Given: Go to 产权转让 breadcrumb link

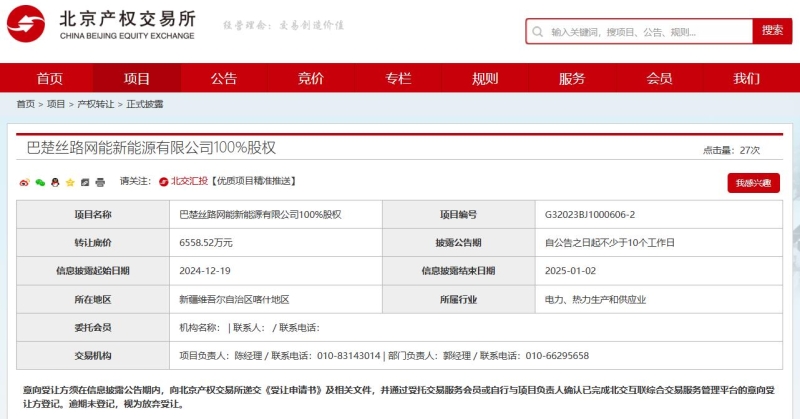Looking at the screenshot, I should pos(95,104).
